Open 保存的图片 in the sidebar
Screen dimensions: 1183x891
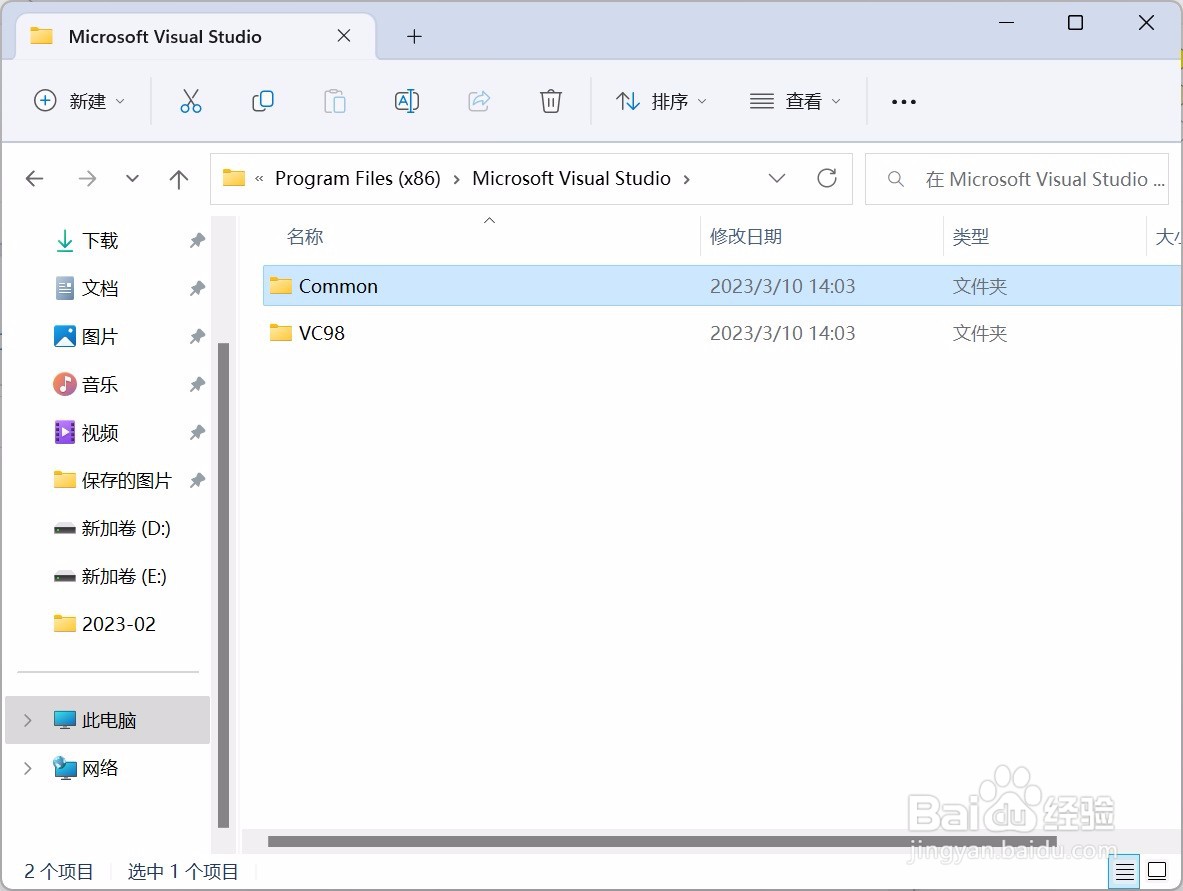click(x=127, y=481)
